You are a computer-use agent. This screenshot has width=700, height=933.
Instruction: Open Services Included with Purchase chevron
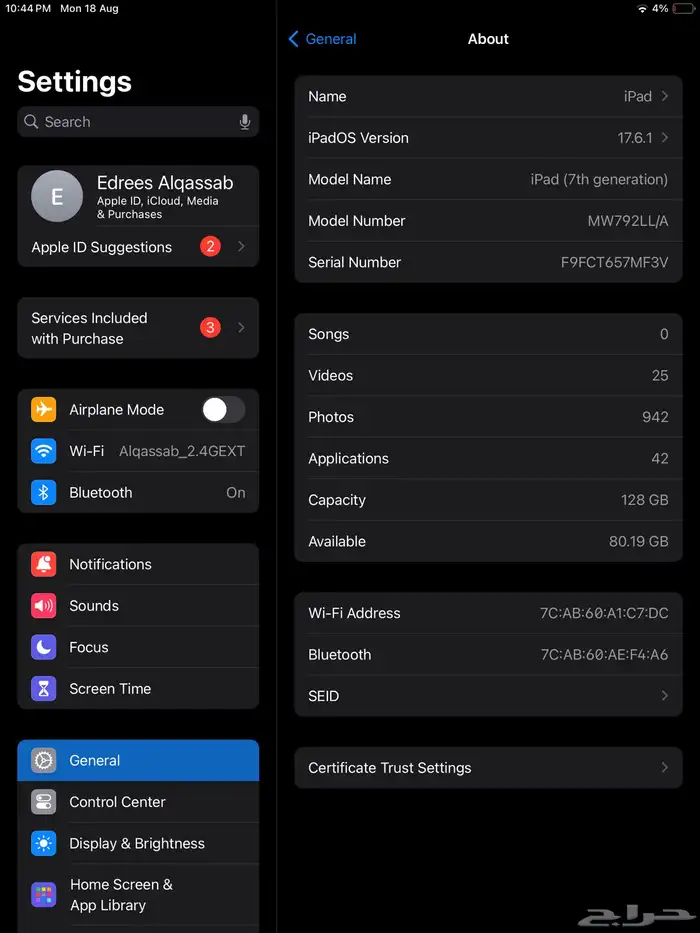pyautogui.click(x=241, y=327)
